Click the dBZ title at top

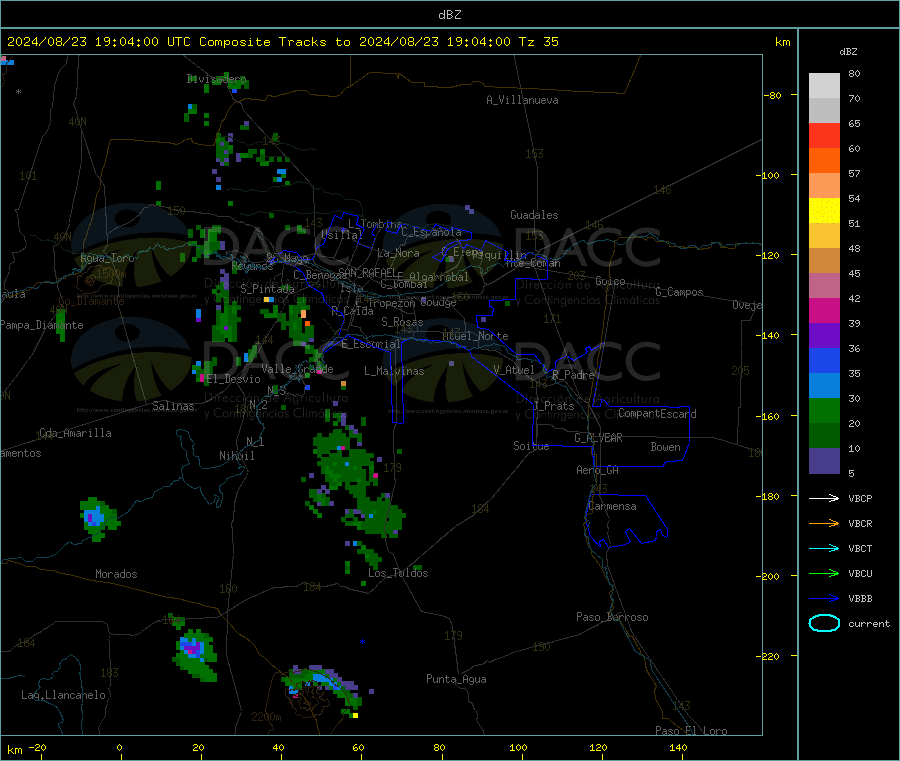[x=449, y=15]
